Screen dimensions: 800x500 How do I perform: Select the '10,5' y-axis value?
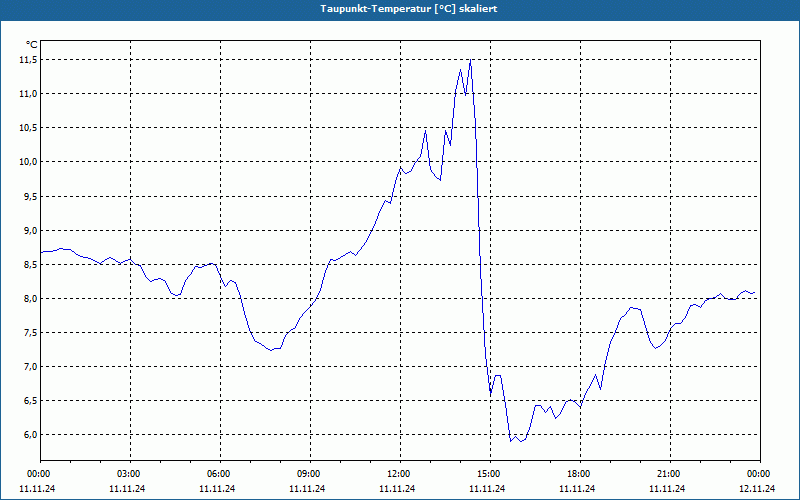pyautogui.click(x=28, y=128)
